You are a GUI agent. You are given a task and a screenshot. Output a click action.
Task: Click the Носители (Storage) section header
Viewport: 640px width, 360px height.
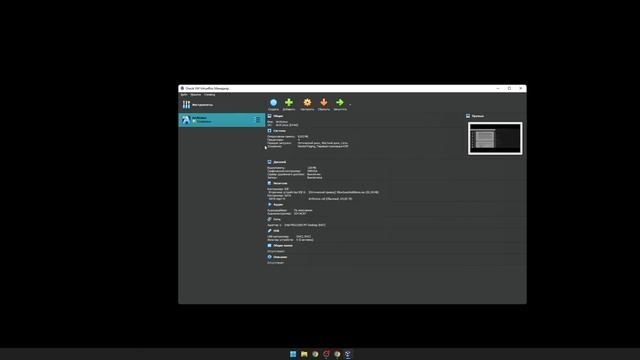tap(280, 183)
